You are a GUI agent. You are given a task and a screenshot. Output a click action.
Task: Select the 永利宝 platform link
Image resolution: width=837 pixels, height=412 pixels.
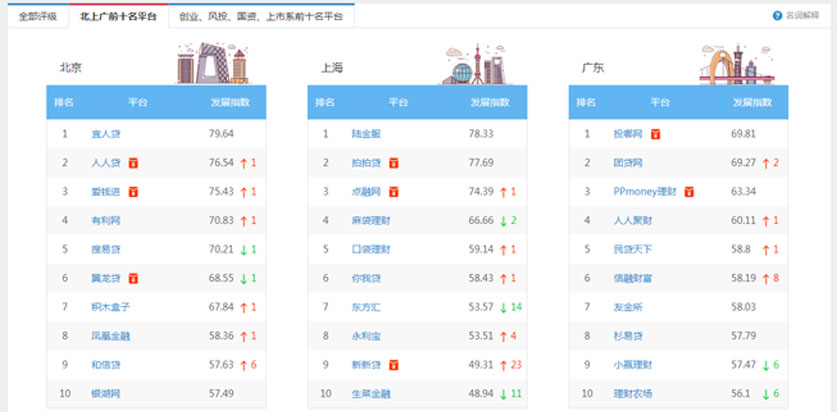[x=367, y=336]
